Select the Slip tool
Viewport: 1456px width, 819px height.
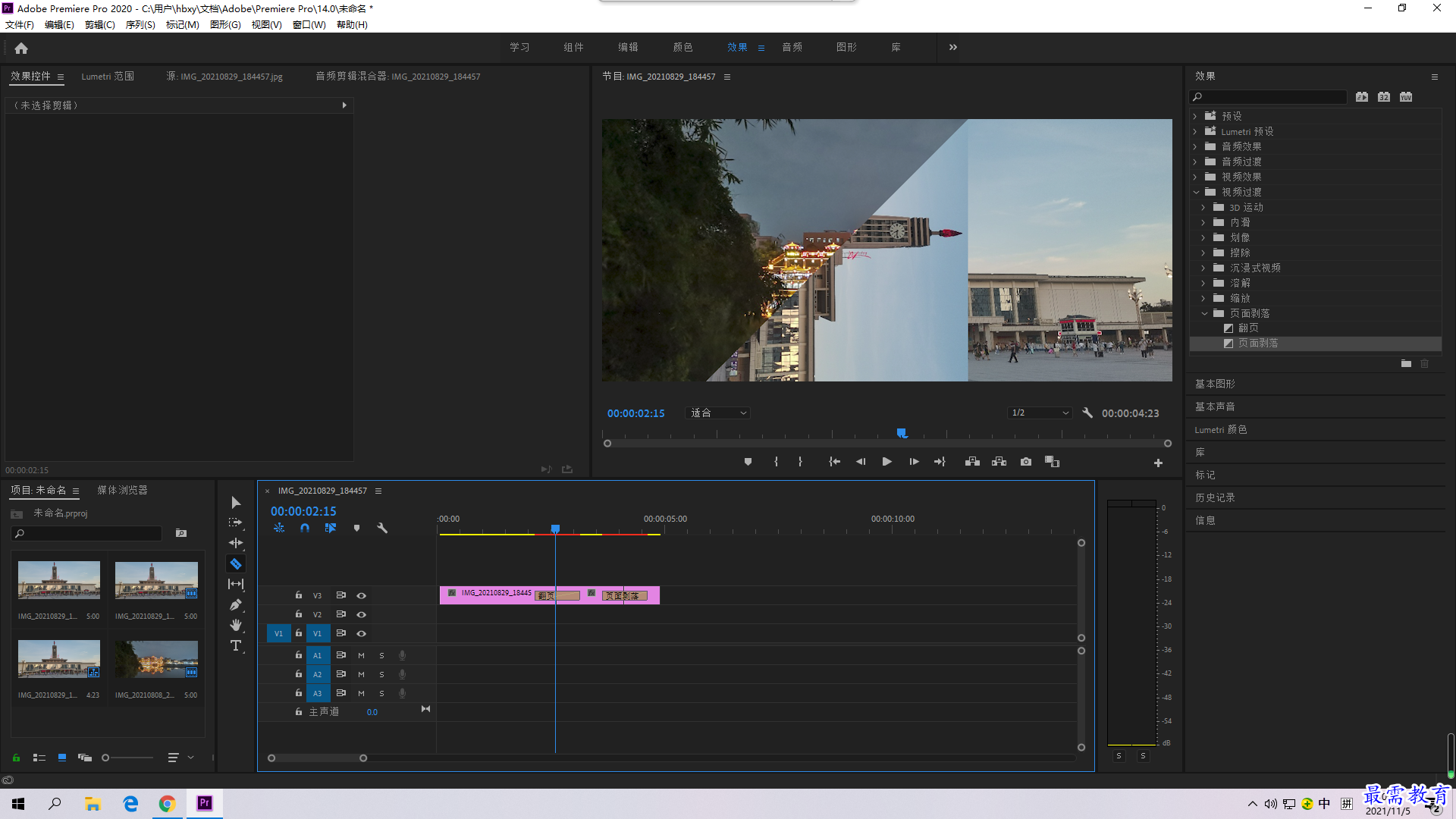pos(236,584)
